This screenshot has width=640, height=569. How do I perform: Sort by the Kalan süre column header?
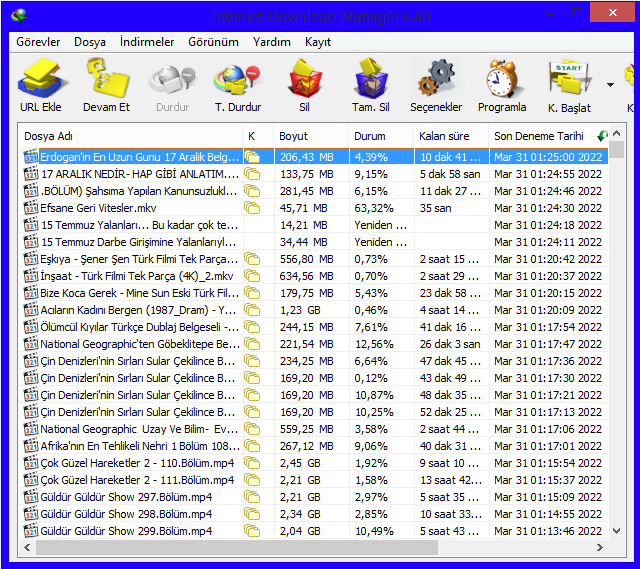(x=451, y=136)
